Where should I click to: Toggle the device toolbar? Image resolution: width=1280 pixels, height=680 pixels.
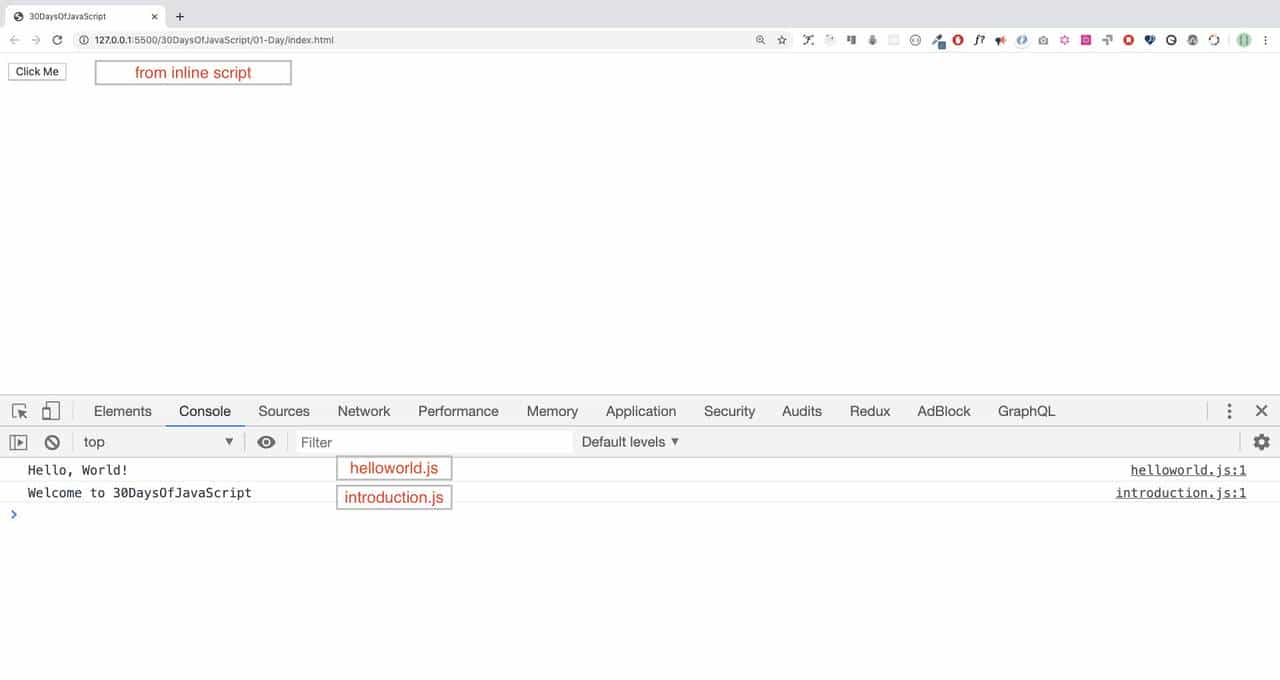[x=50, y=411]
